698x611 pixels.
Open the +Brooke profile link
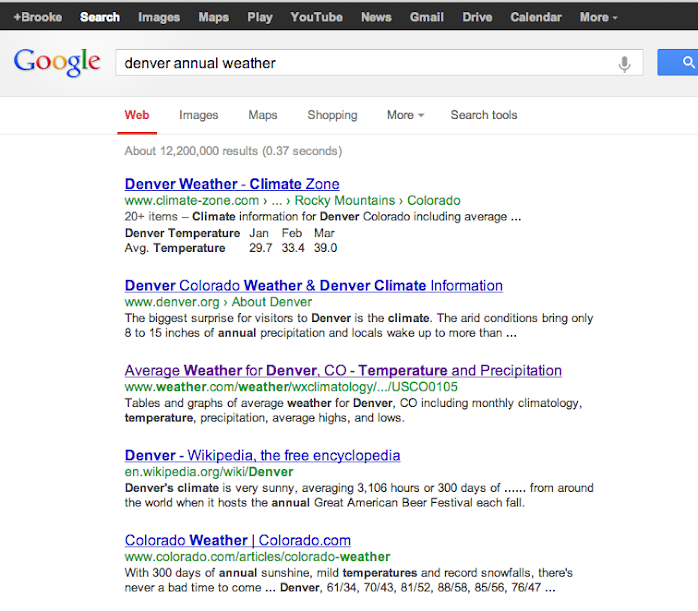click(38, 17)
